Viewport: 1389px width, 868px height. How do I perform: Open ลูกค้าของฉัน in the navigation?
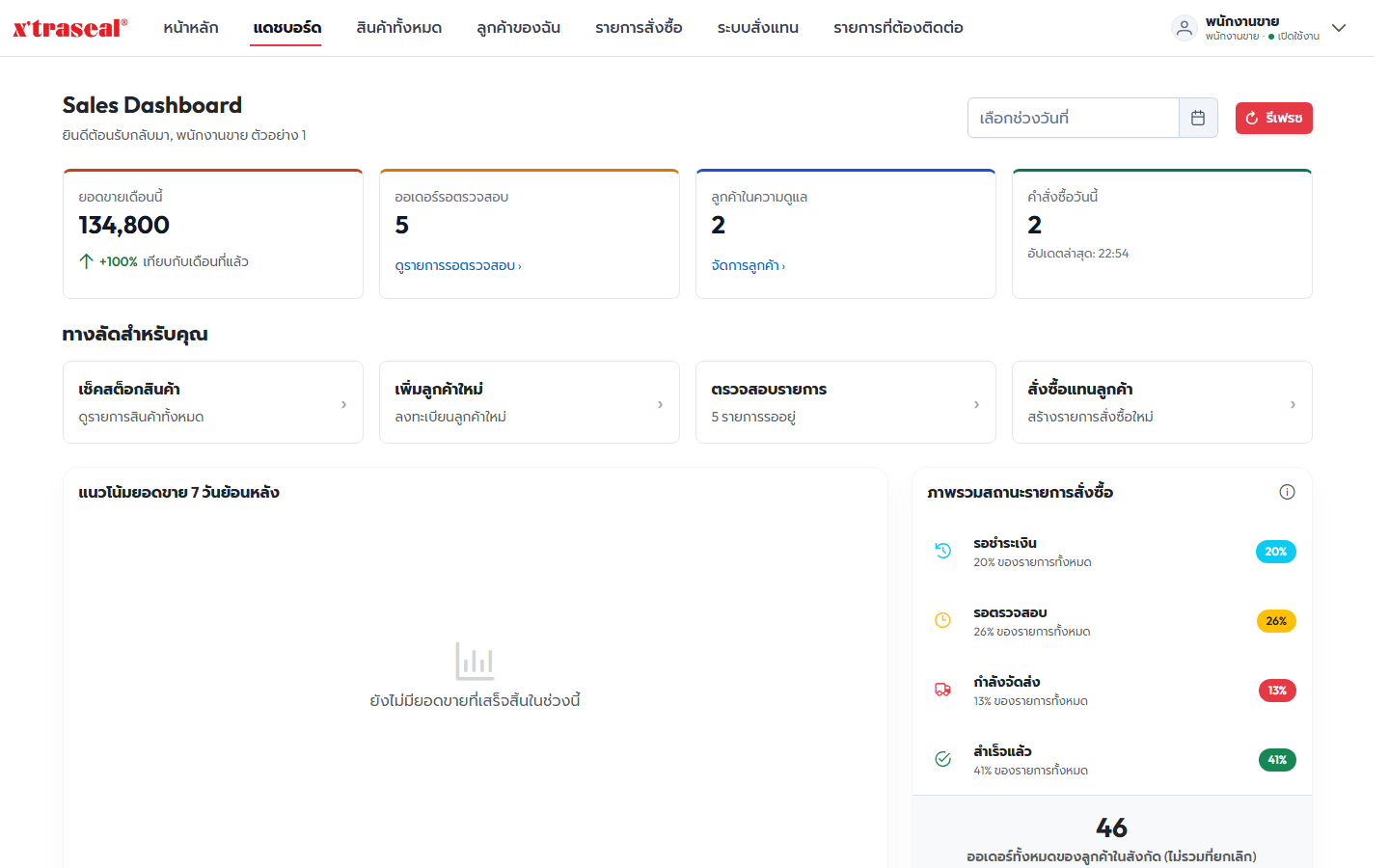(x=519, y=28)
